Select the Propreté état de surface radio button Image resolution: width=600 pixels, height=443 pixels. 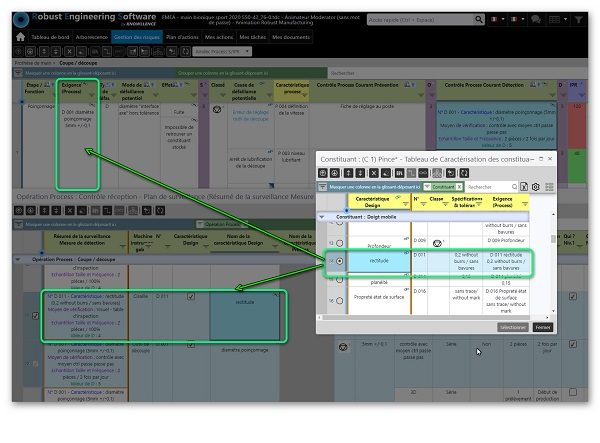[x=339, y=300]
